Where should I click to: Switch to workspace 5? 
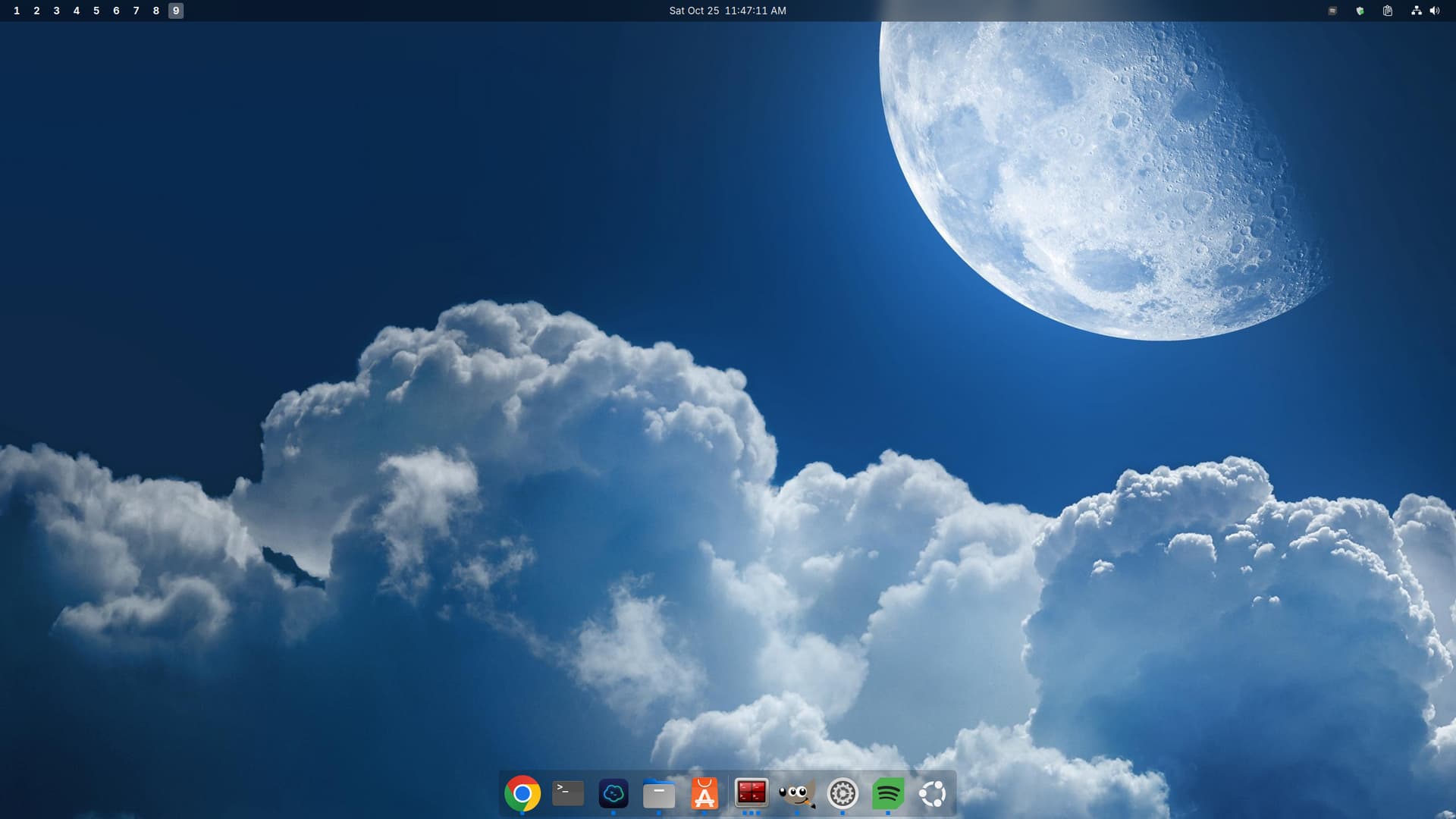pyautogui.click(x=96, y=11)
